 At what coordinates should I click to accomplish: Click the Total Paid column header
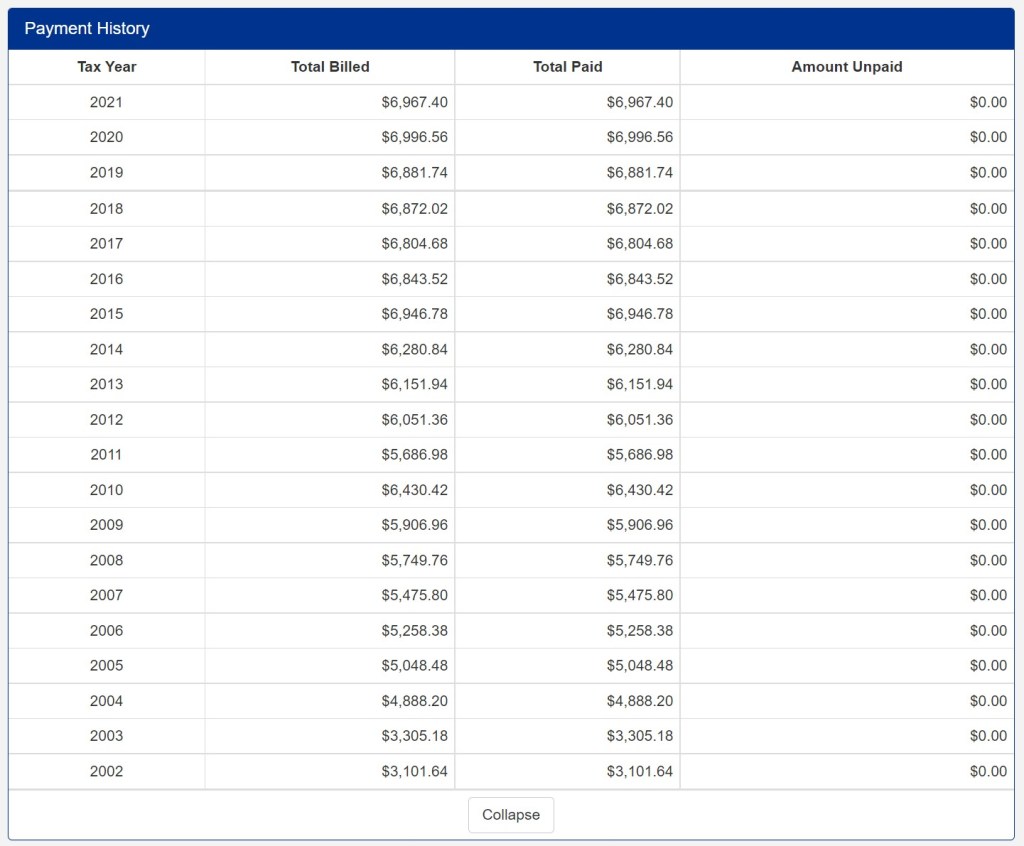(568, 67)
